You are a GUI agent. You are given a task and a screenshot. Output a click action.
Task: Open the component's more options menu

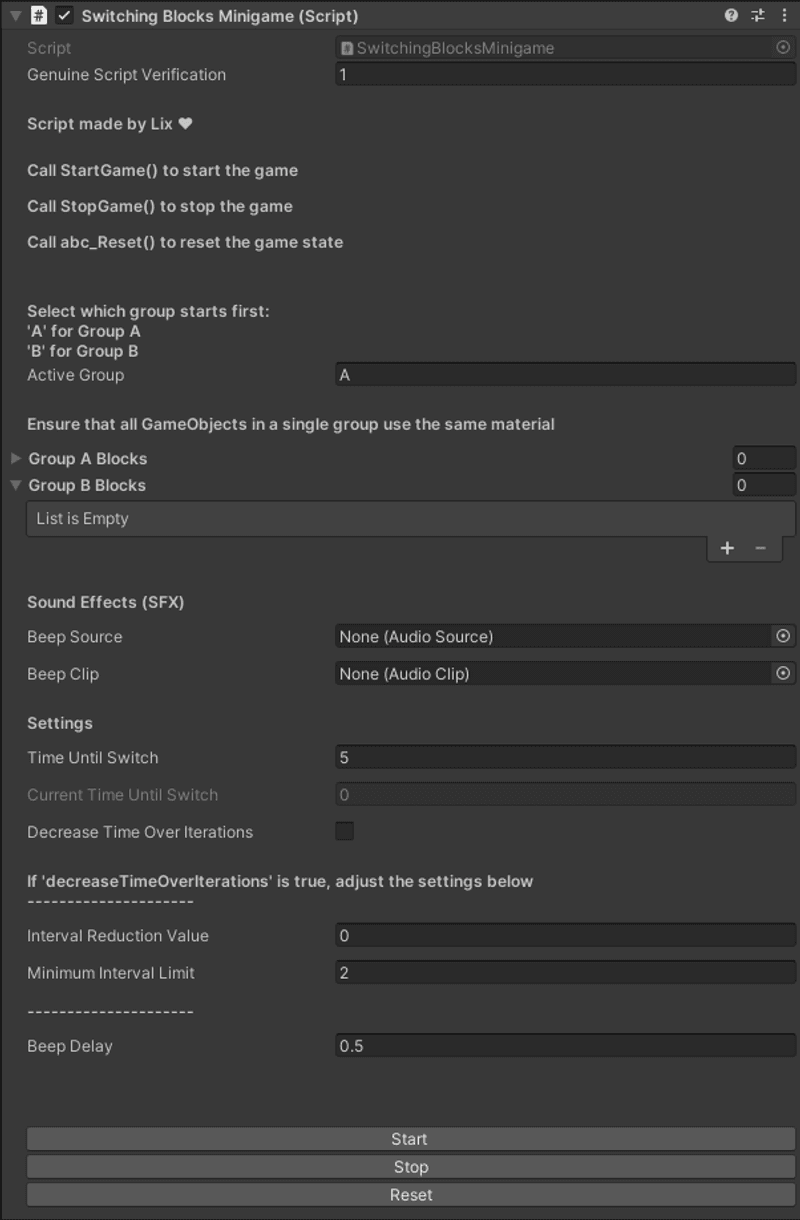click(x=786, y=15)
